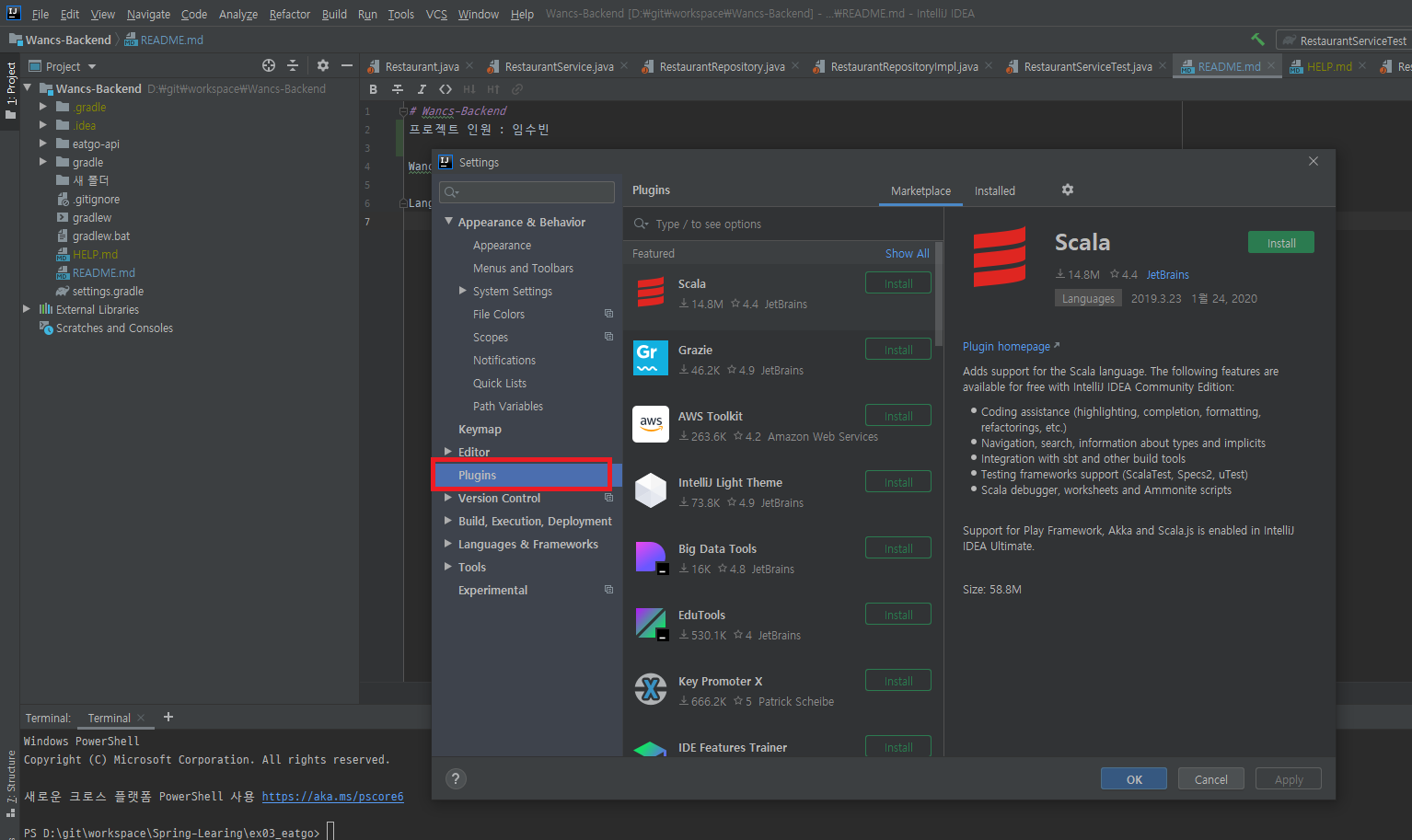This screenshot has width=1412, height=840.
Task: Switch to HELP.md editor tab
Action: click(1329, 66)
